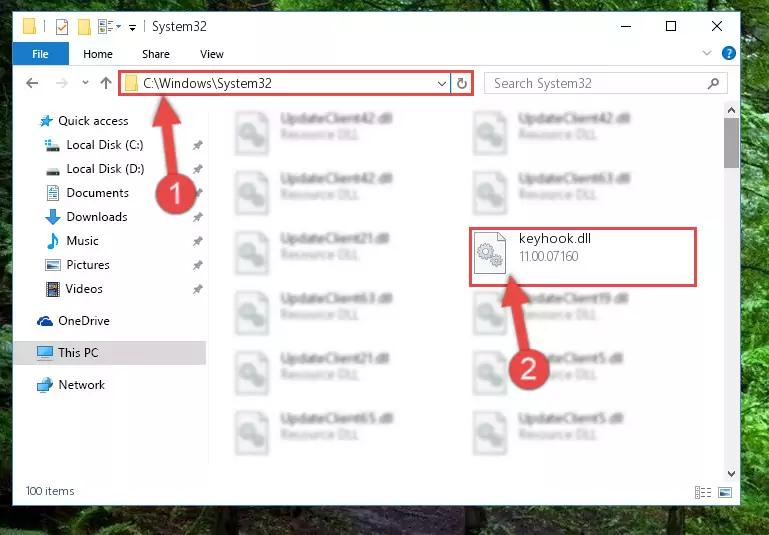Screen dimensions: 769x535
Task: Click the vertical scrollbar thumb
Action: pos(731,143)
